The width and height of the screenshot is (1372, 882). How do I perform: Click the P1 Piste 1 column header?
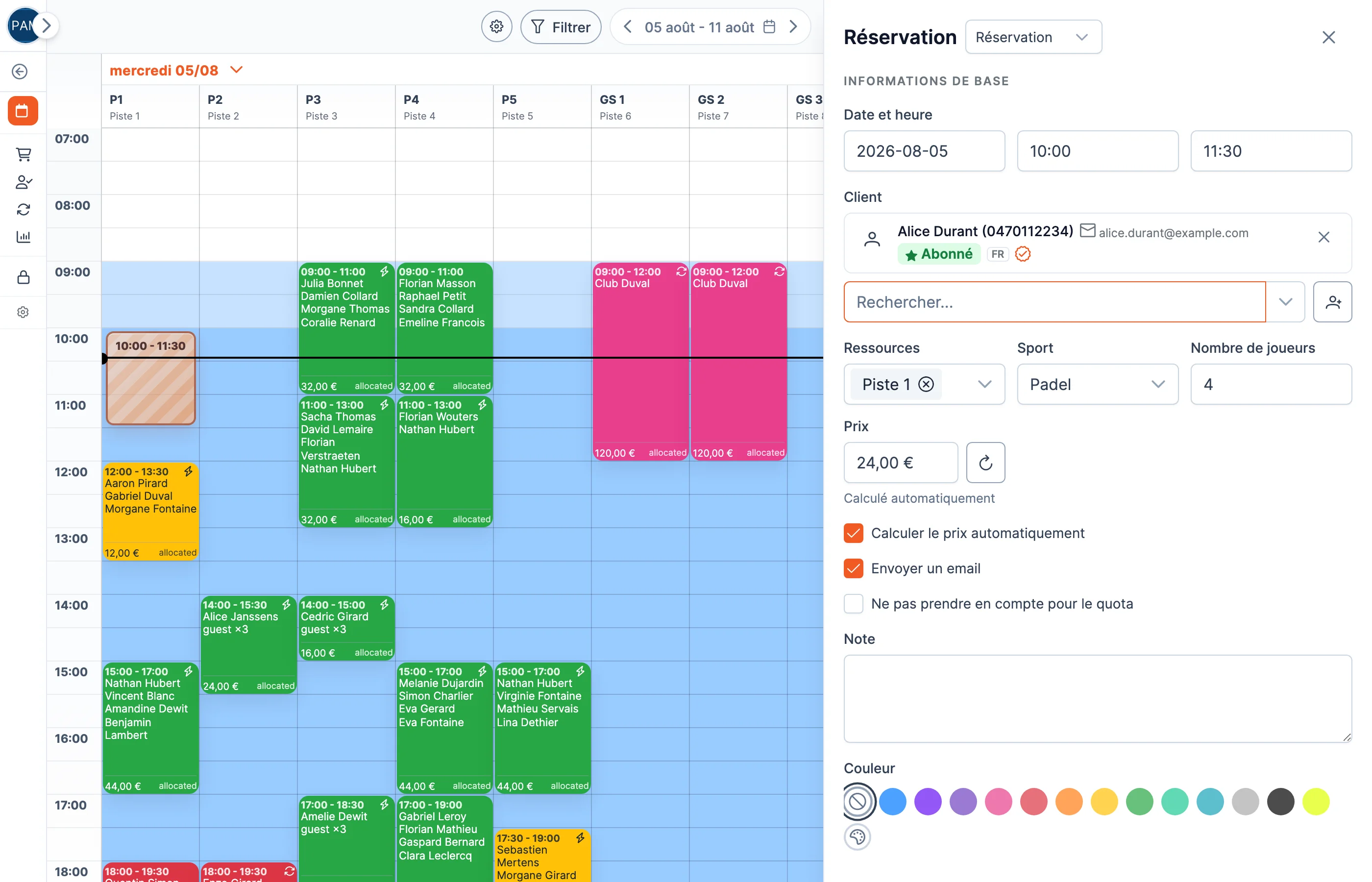pos(150,107)
